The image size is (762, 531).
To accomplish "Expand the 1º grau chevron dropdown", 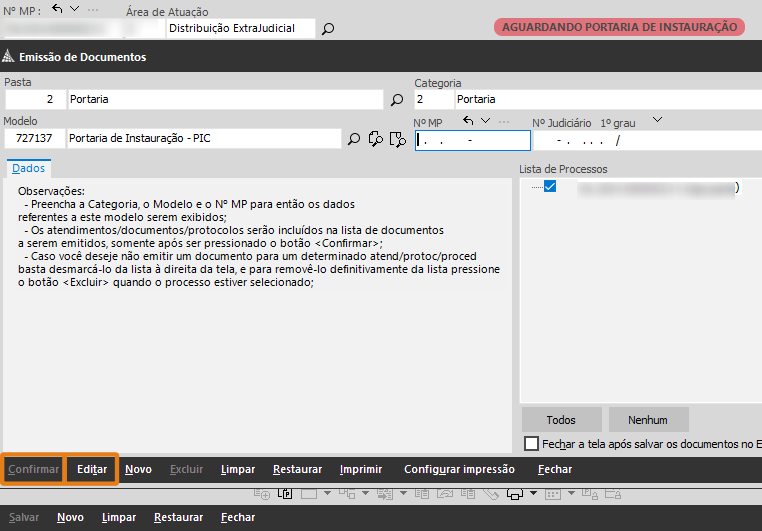I will coord(657,120).
